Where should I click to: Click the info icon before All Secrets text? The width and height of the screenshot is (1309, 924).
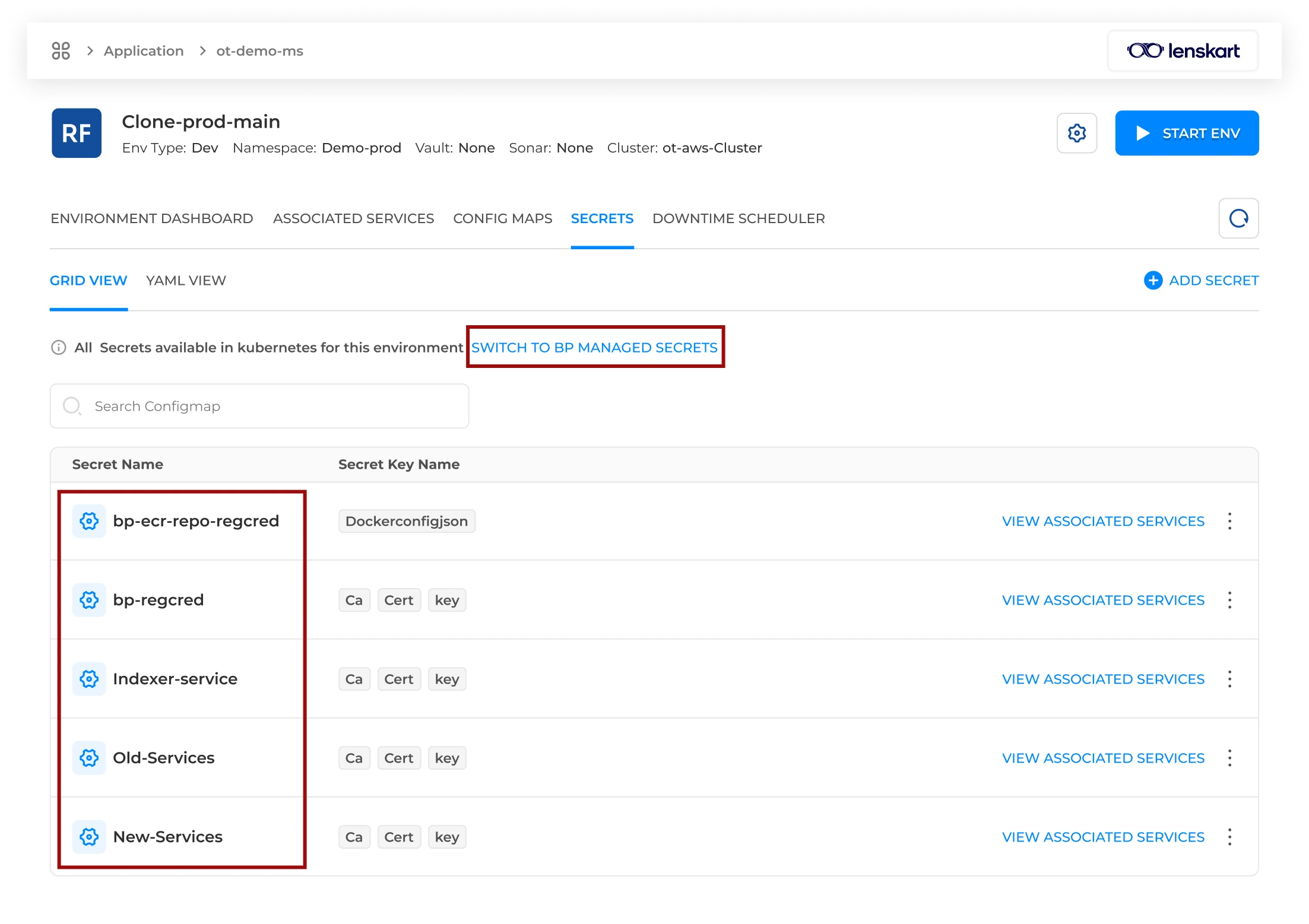(58, 347)
